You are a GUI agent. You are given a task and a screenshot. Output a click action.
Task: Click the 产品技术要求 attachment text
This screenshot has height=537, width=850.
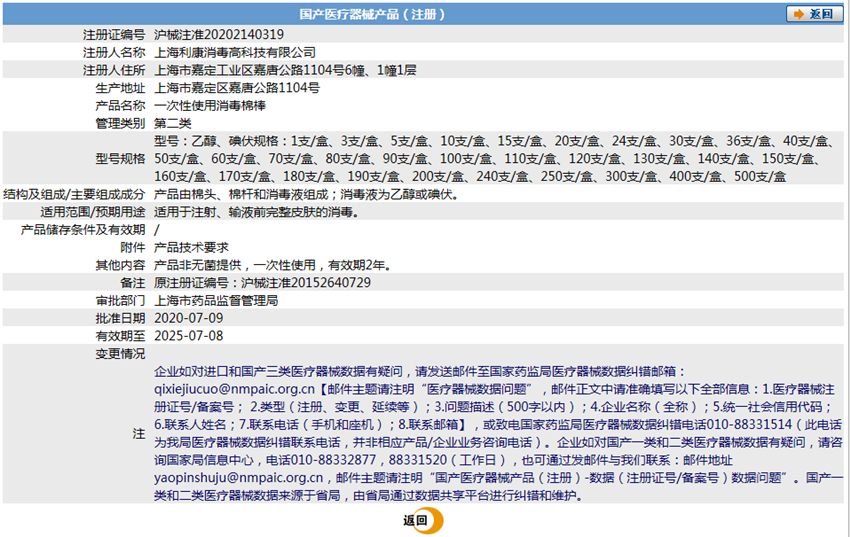point(191,248)
